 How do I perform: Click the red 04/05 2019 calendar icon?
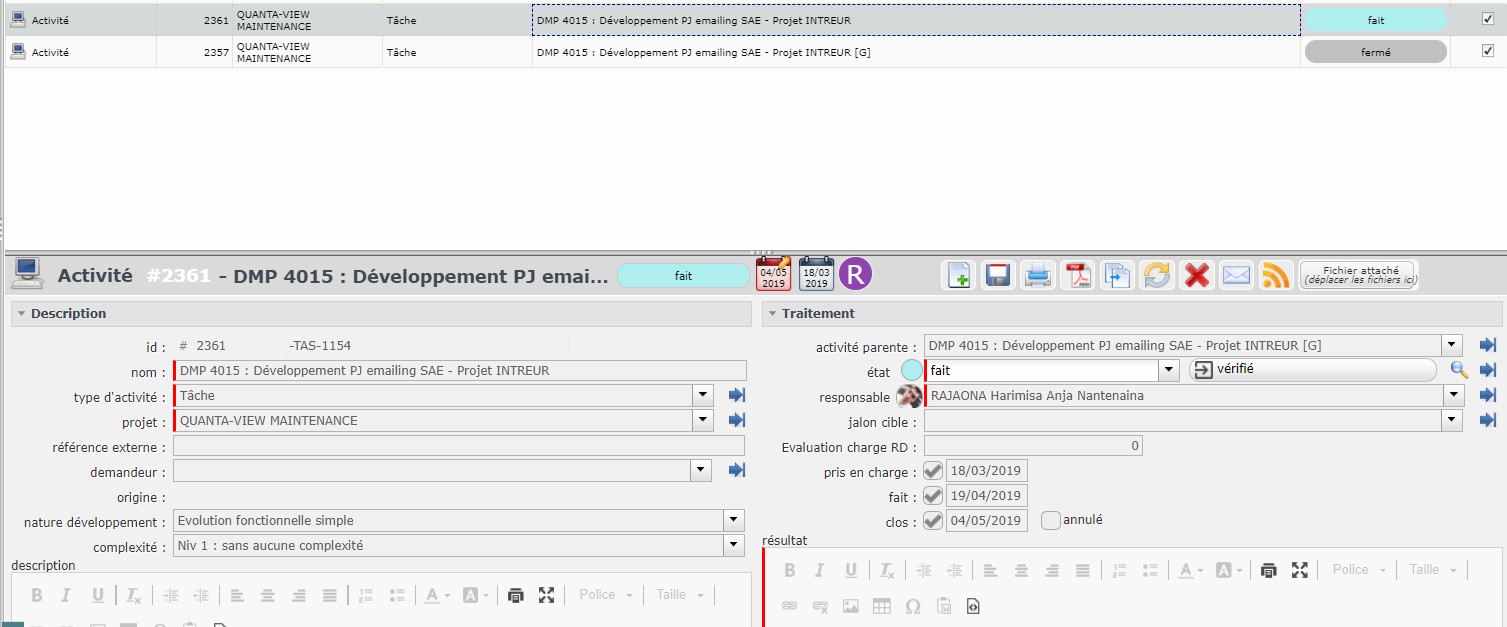(x=773, y=274)
